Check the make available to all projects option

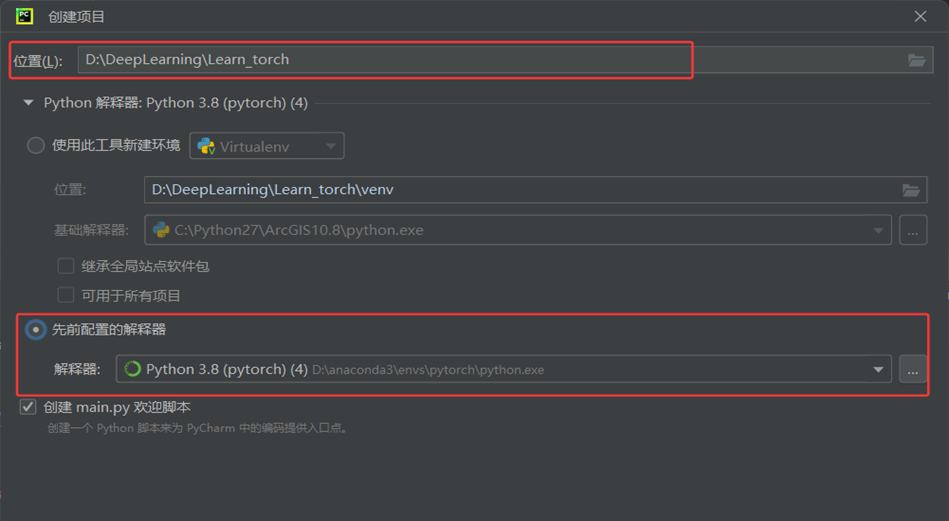[65, 295]
